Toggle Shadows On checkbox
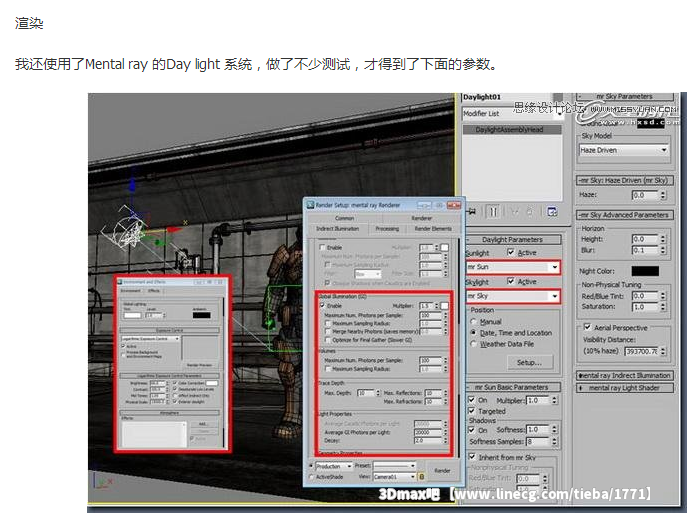Image resolution: width=691 pixels, height=513 pixels. click(472, 429)
